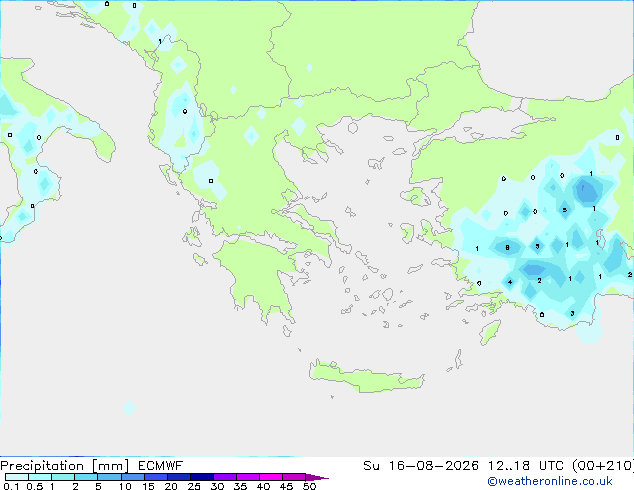
Task: Click the '(00+210)' forecast offset text
Action: [x=603, y=466]
